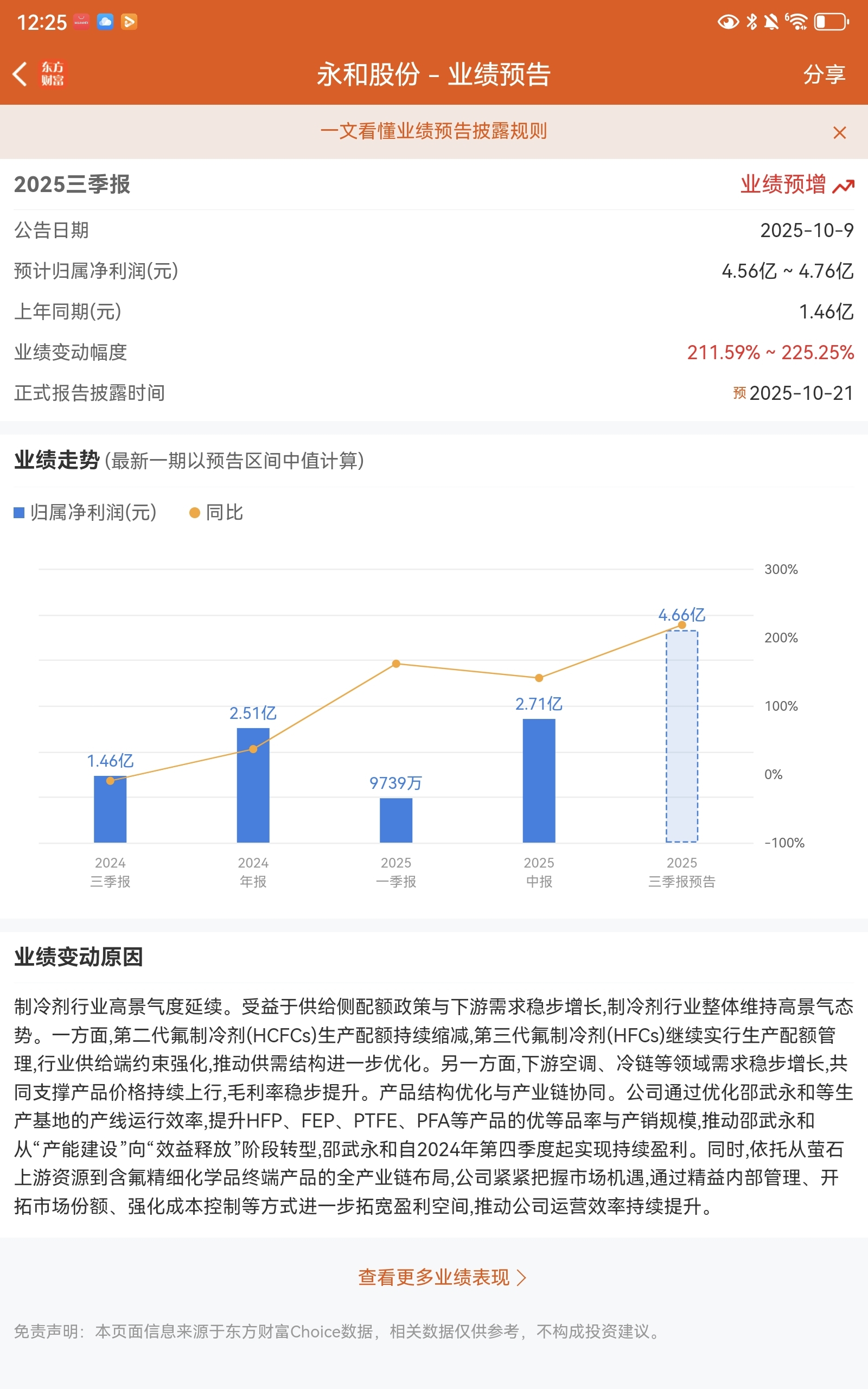Image resolution: width=868 pixels, height=1389 pixels.
Task: Tap the 业绩预增 label
Action: (x=783, y=184)
